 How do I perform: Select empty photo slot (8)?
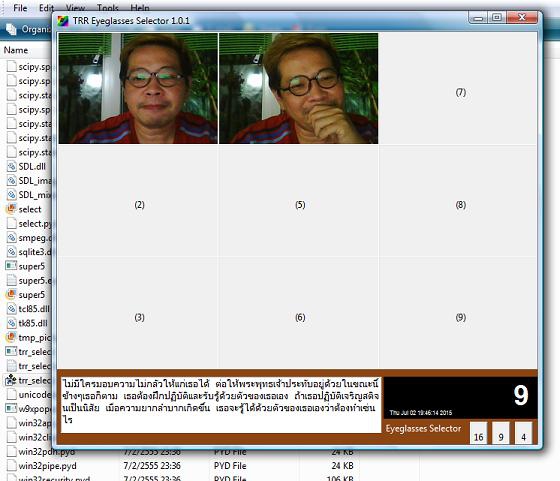(459, 201)
